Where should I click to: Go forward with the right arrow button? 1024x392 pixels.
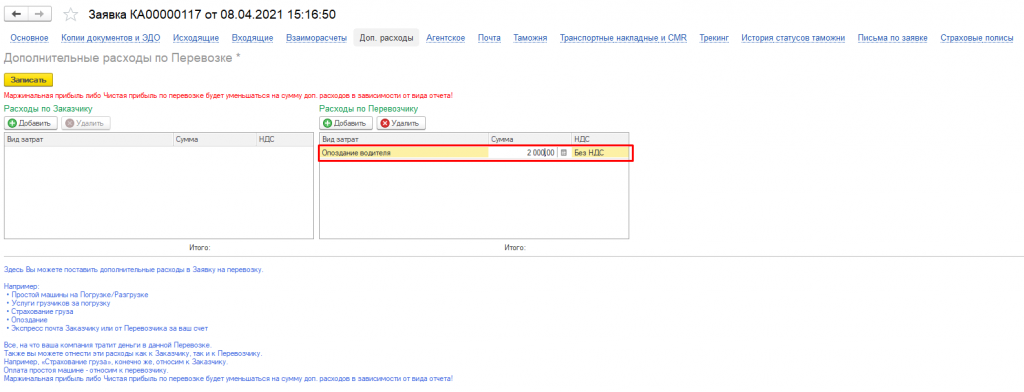(x=39, y=14)
